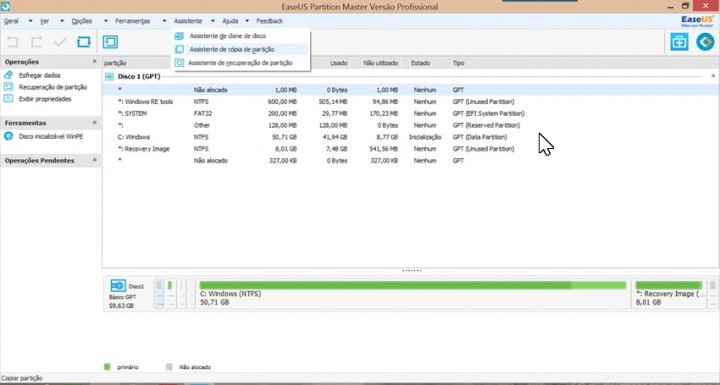
Task: Click the Undo toolbar icon
Action: click(x=13, y=42)
